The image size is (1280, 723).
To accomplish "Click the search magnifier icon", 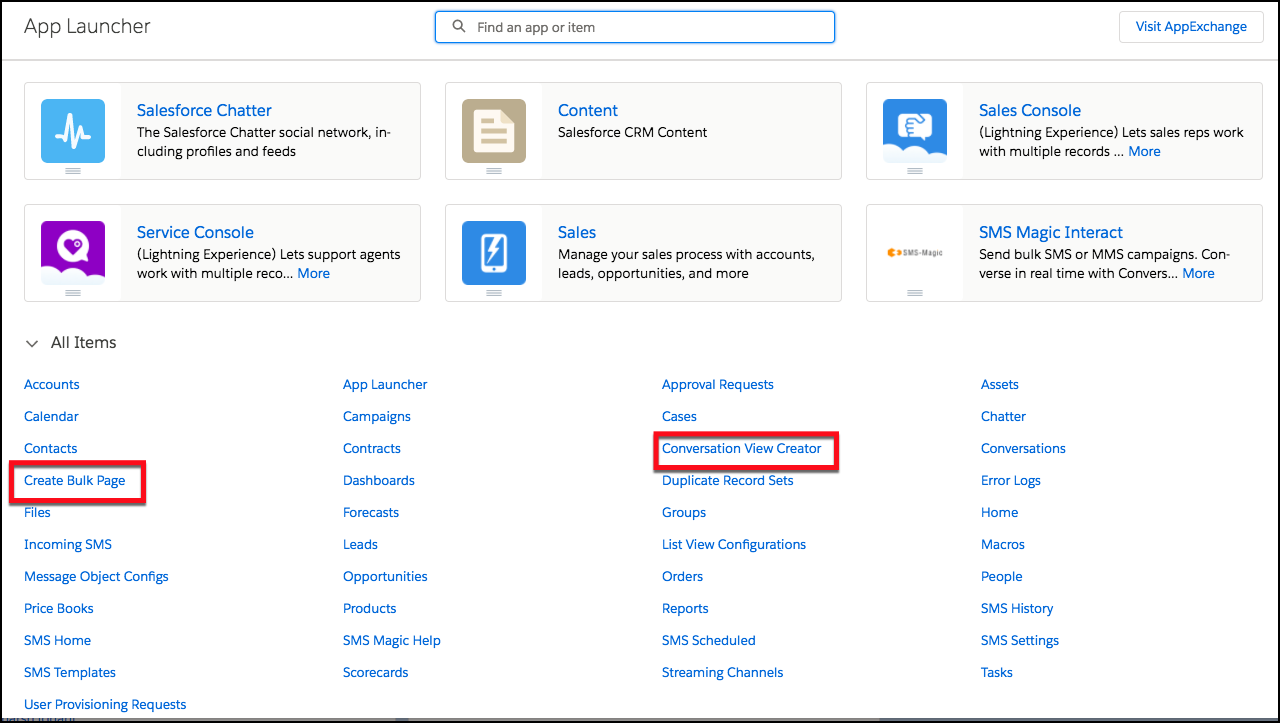I will click(x=459, y=27).
